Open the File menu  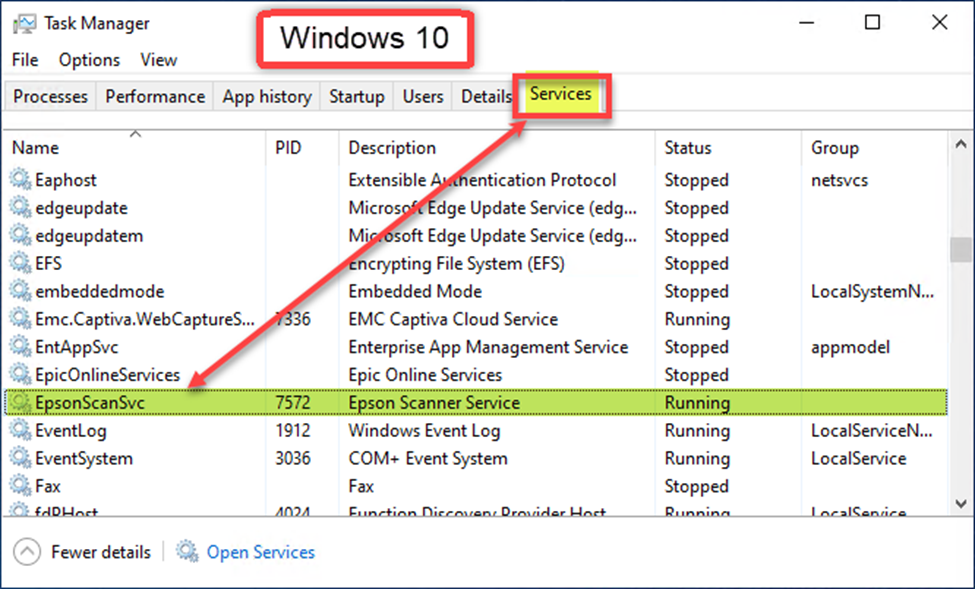click(25, 60)
